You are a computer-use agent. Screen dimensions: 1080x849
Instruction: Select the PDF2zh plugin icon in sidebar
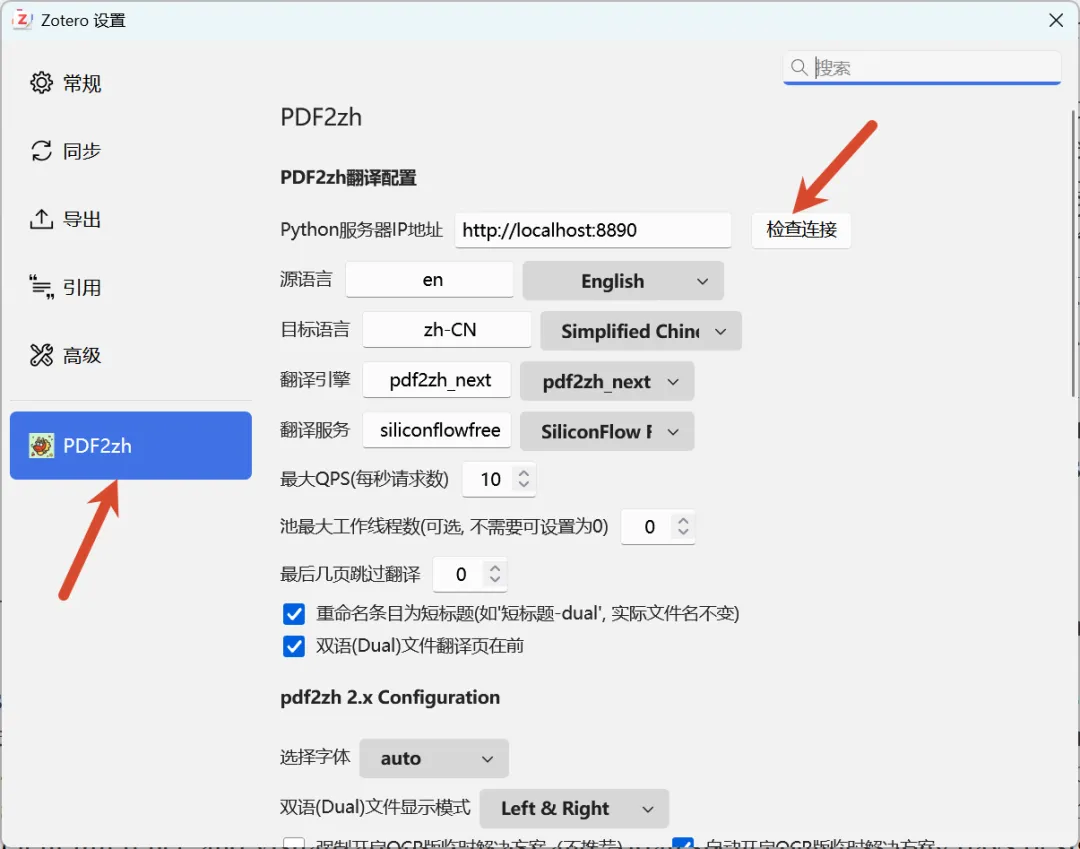[41, 446]
